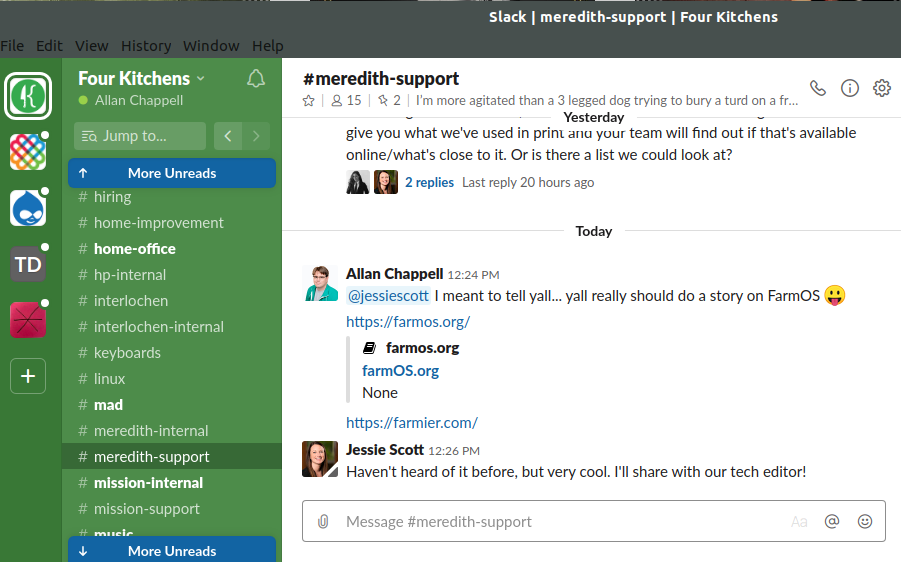This screenshot has width=901, height=562.
Task: Switch to the TD workspace
Action: (28, 264)
